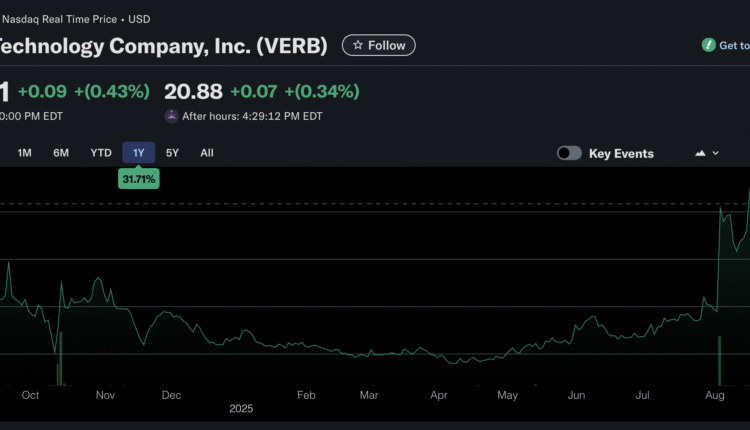The image size is (750, 430).
Task: Click the mountain chart type icon
Action: tap(700, 153)
